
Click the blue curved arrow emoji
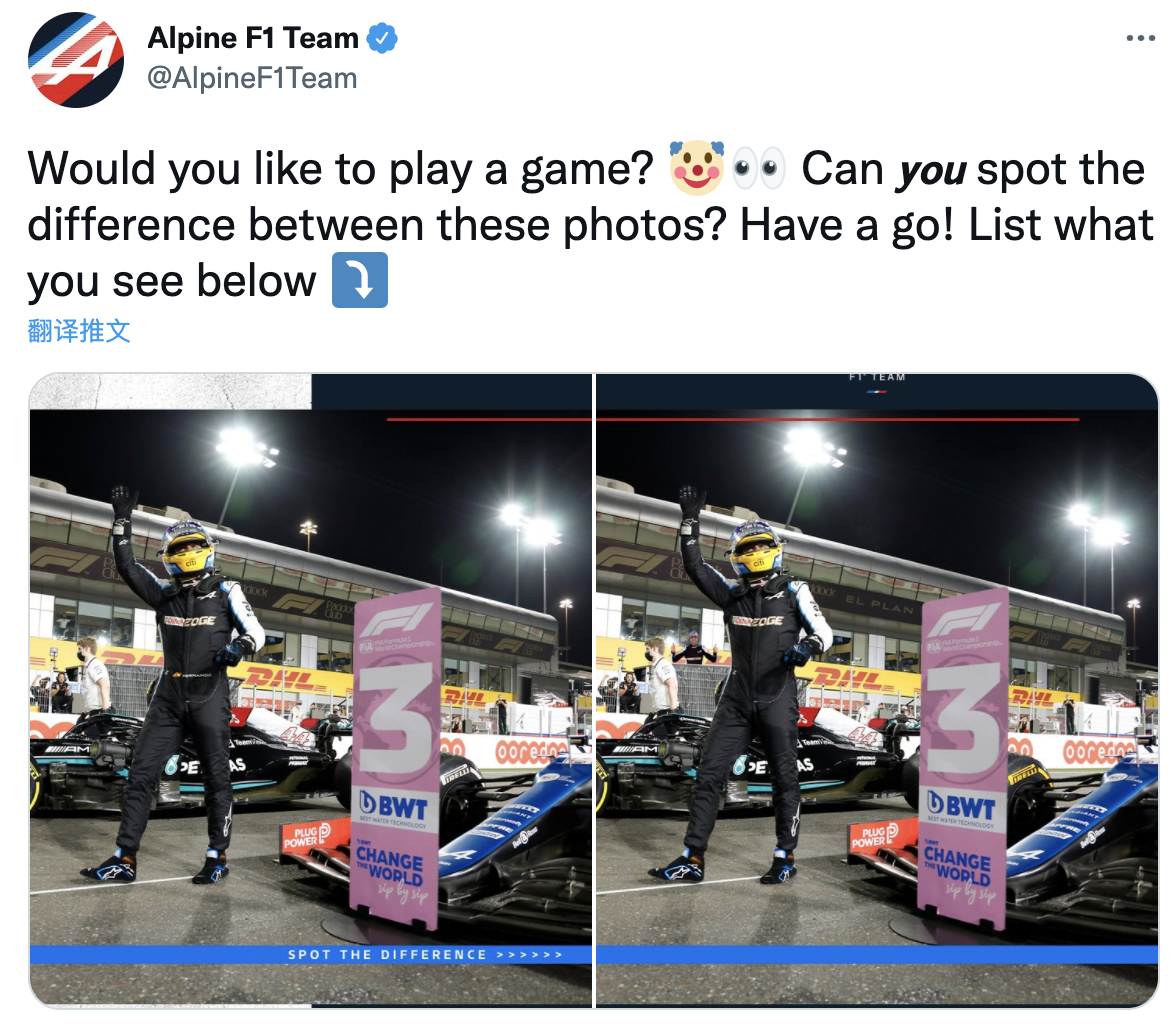coord(359,280)
